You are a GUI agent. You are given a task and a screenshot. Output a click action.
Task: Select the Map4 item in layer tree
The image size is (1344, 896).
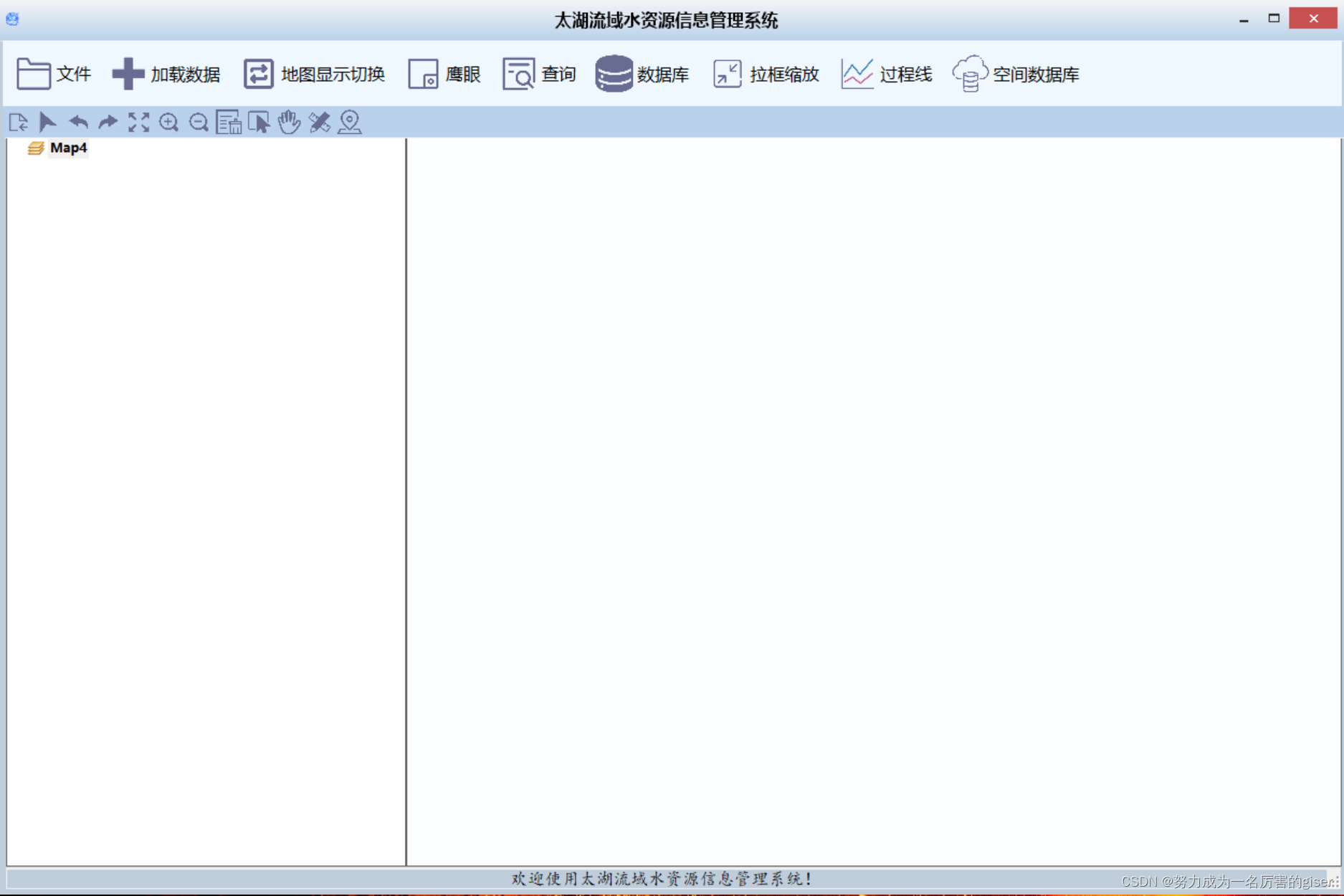(x=69, y=148)
